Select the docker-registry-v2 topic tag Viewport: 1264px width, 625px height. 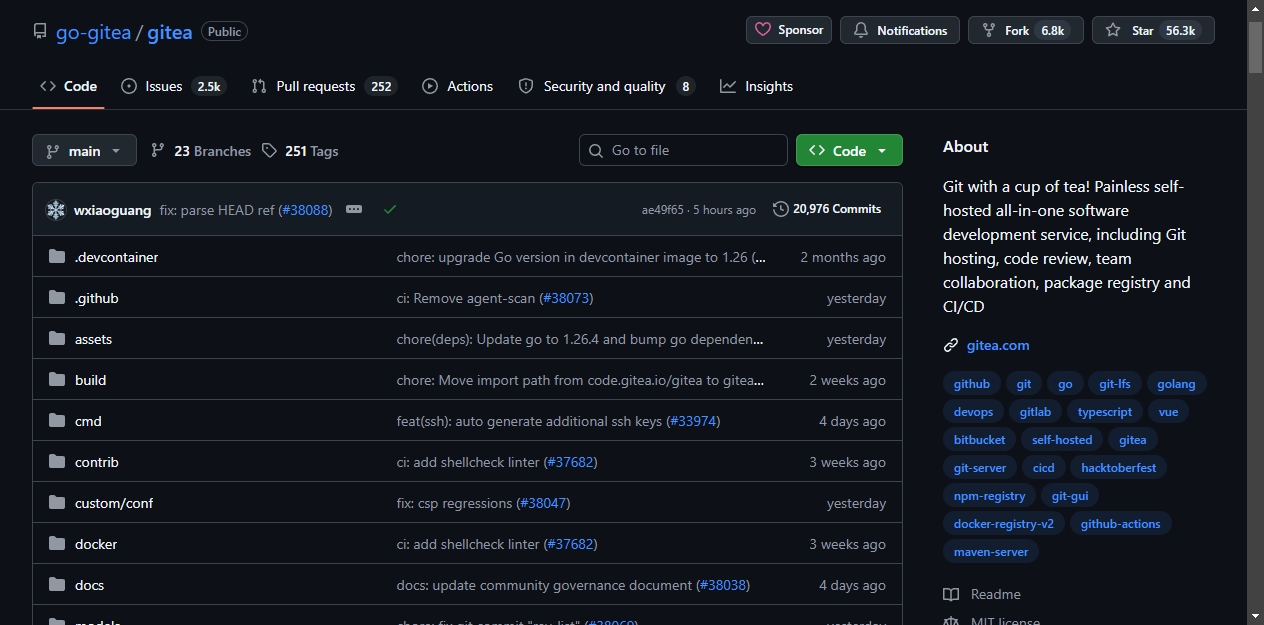click(x=1004, y=524)
